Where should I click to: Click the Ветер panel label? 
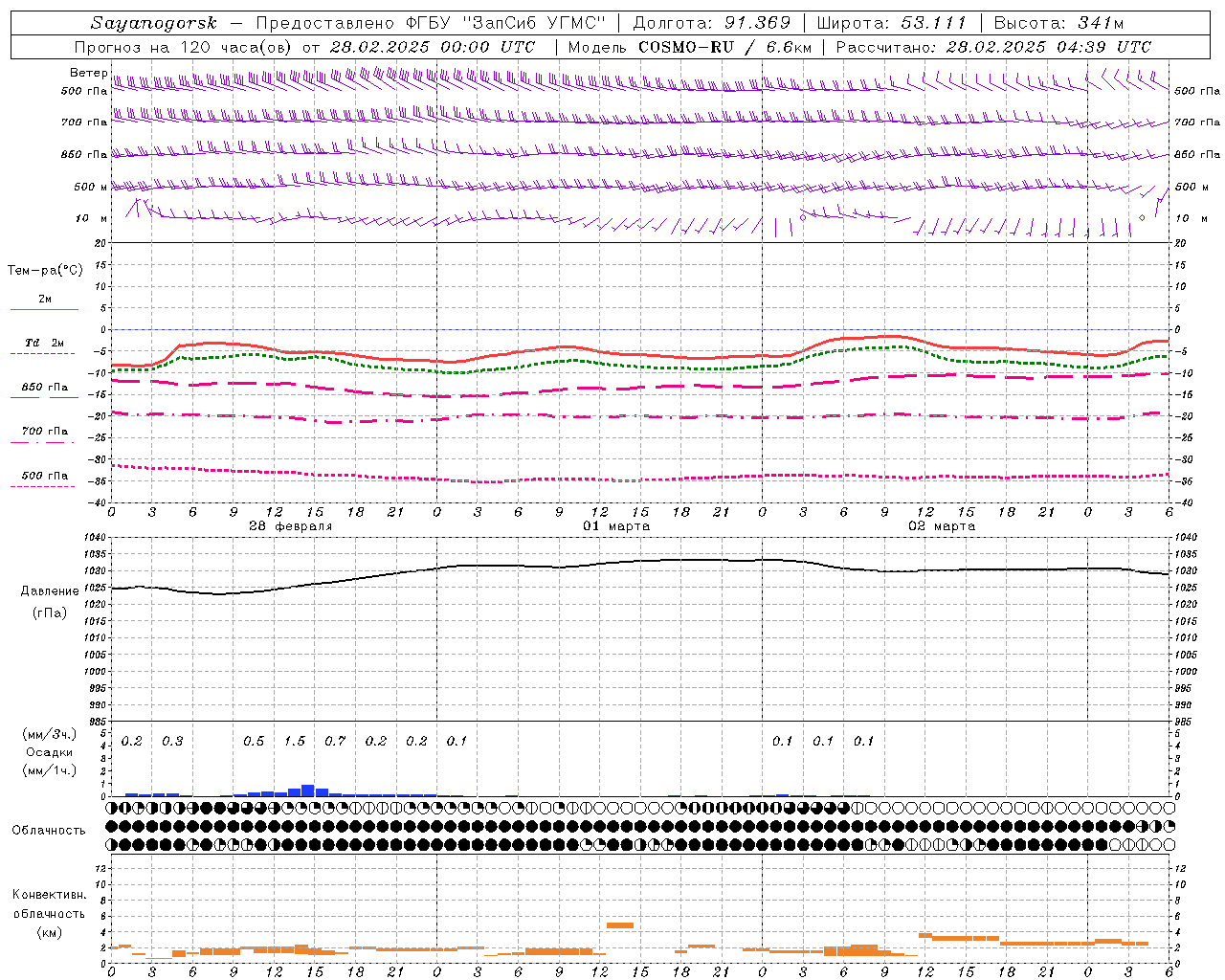point(89,73)
